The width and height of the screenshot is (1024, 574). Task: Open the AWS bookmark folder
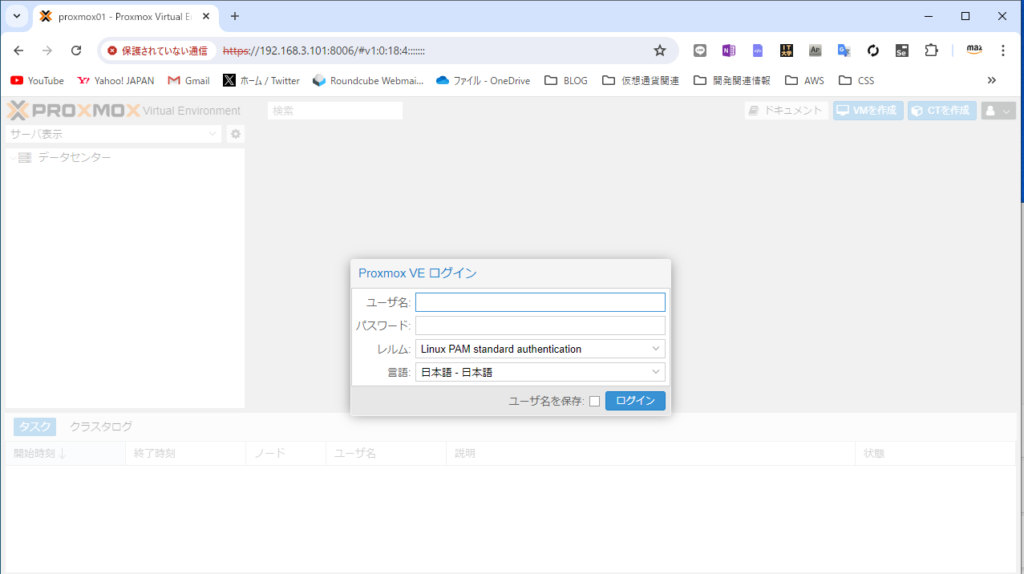coord(805,80)
